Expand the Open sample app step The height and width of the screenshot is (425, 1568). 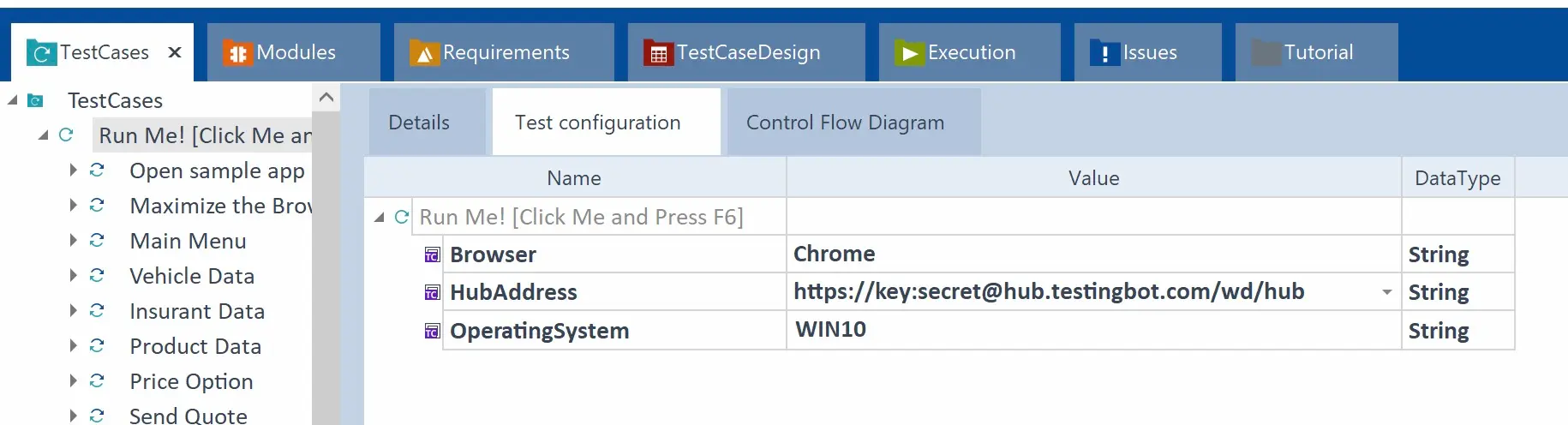click(x=74, y=170)
